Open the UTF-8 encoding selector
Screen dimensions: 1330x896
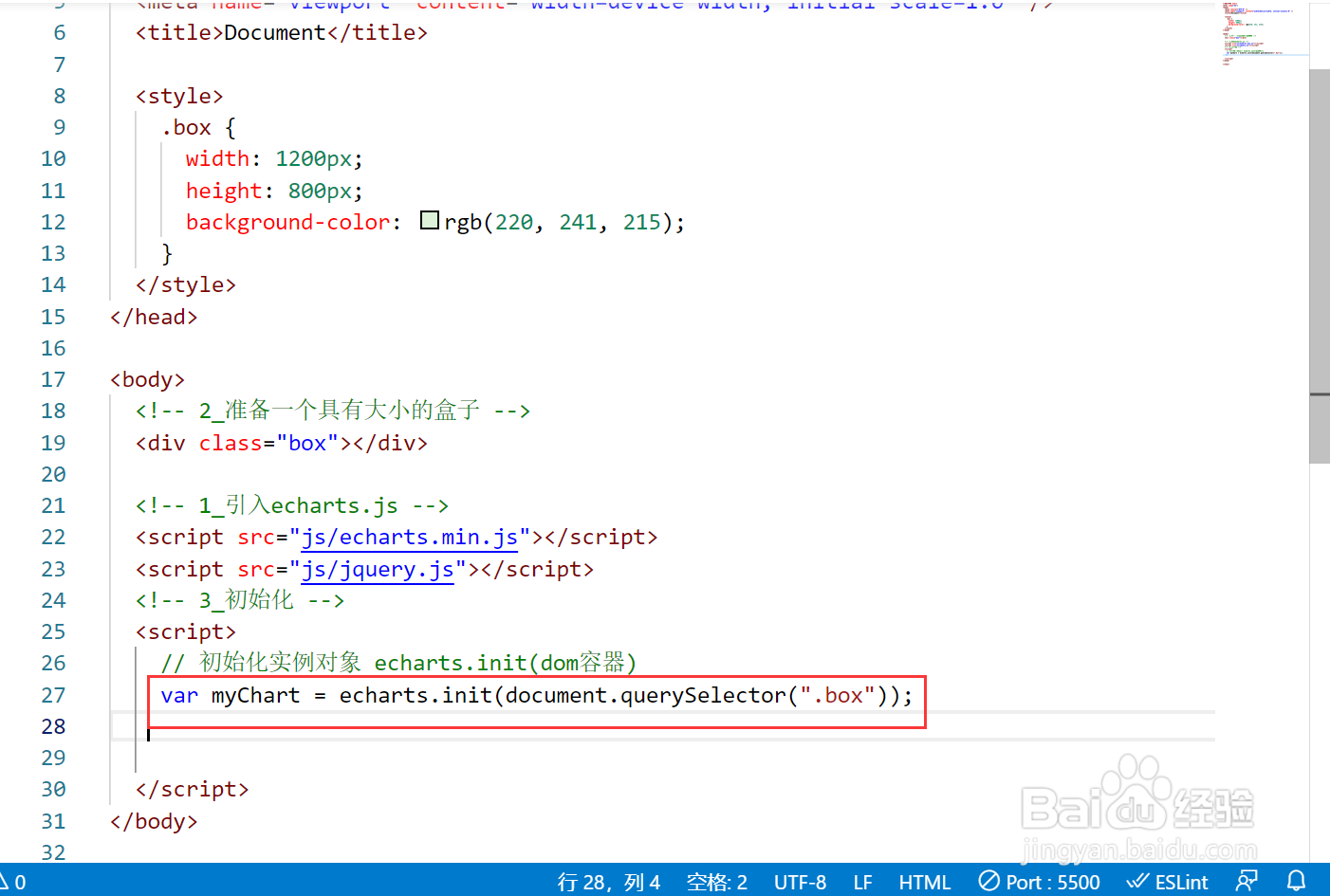[x=800, y=883]
